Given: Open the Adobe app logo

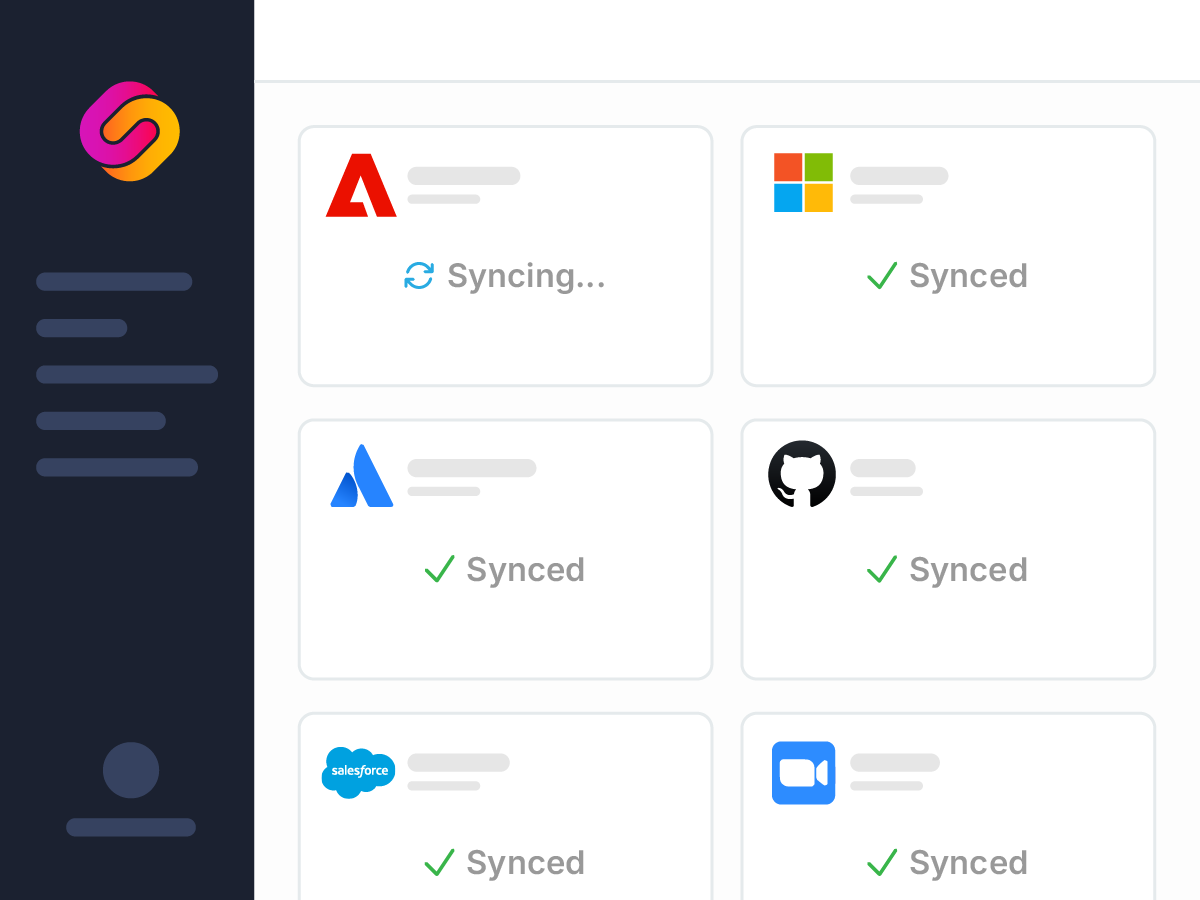Looking at the screenshot, I should pos(361,185).
